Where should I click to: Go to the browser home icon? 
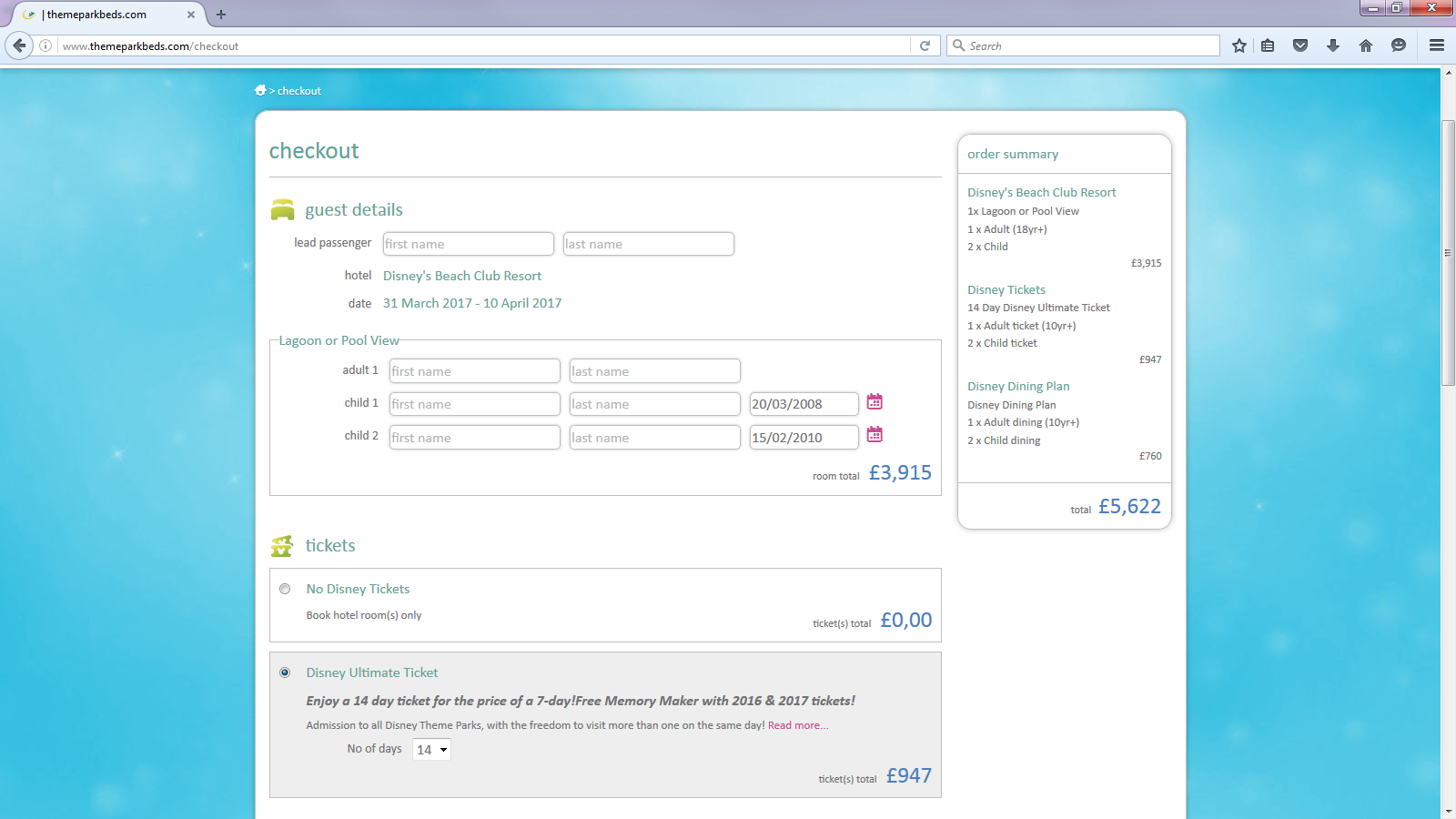click(1366, 45)
